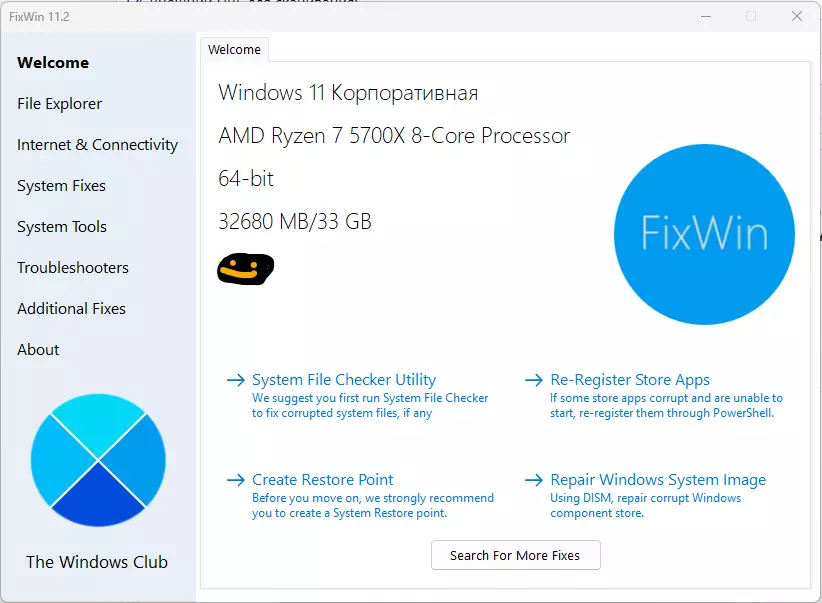Click the round FixWin logo

point(704,234)
